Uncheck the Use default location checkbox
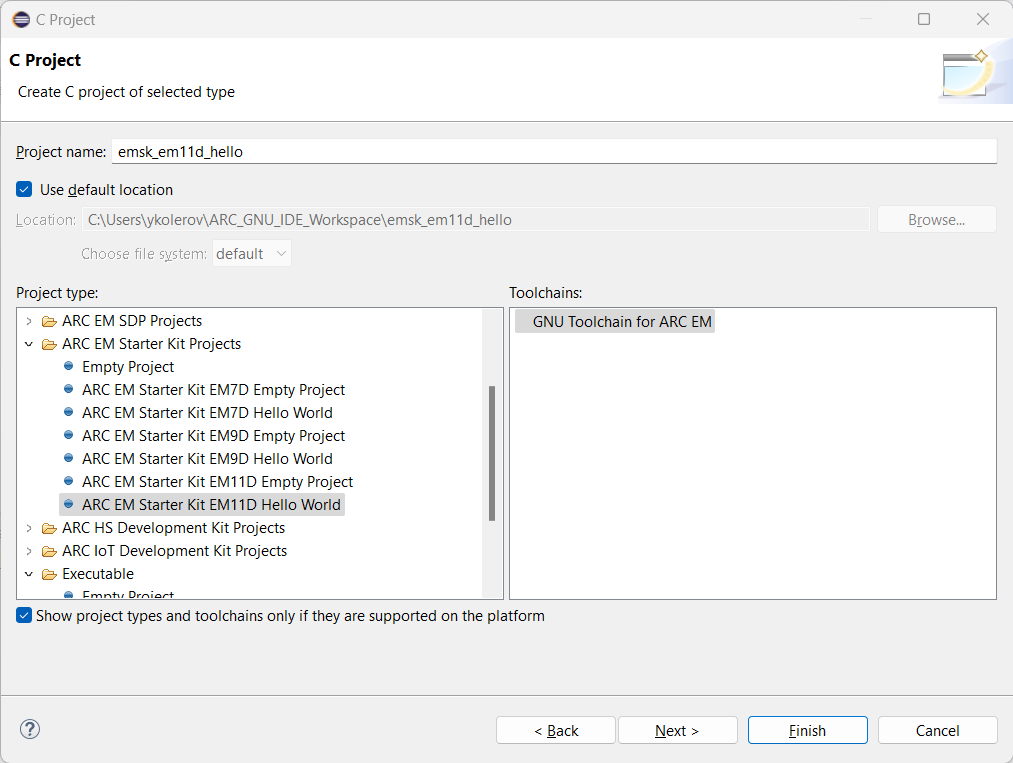Image resolution: width=1013 pixels, height=763 pixels. click(25, 189)
